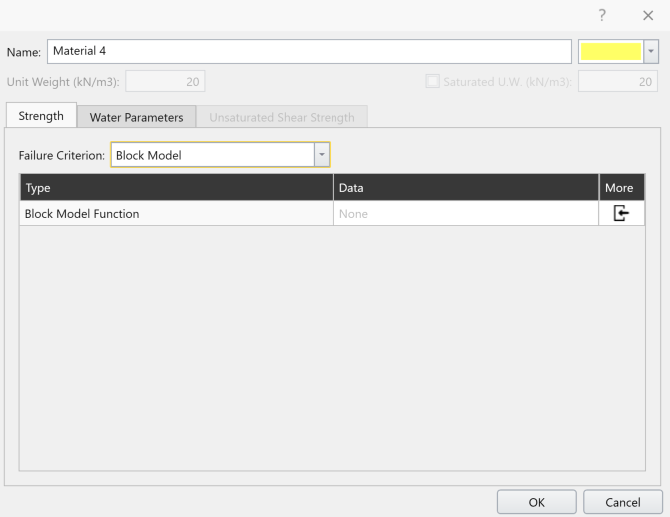Confirm with the OK button
670x517 pixels.
[537, 502]
